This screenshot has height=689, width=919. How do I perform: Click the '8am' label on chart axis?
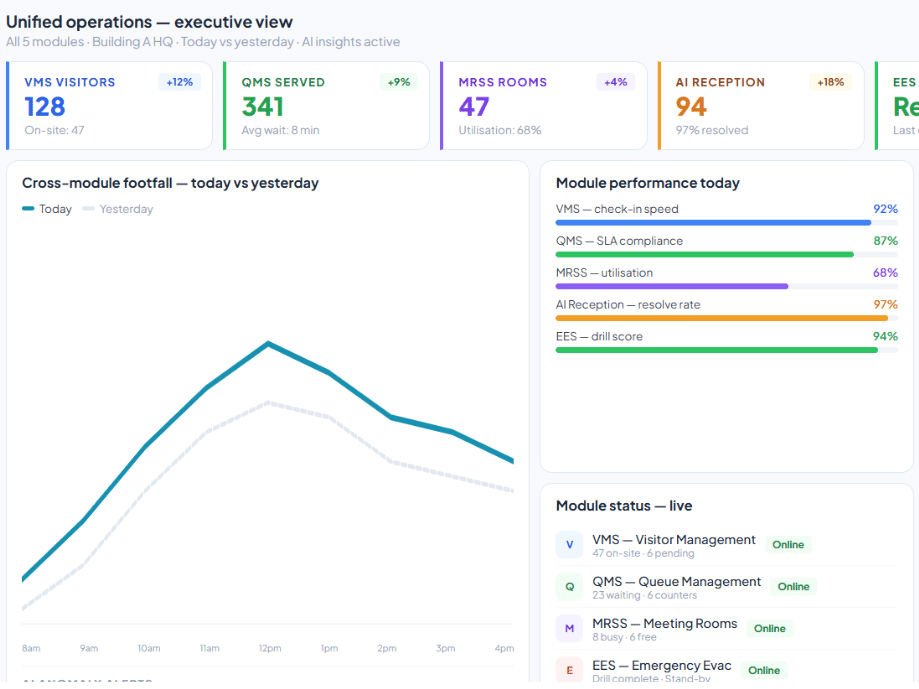31,648
